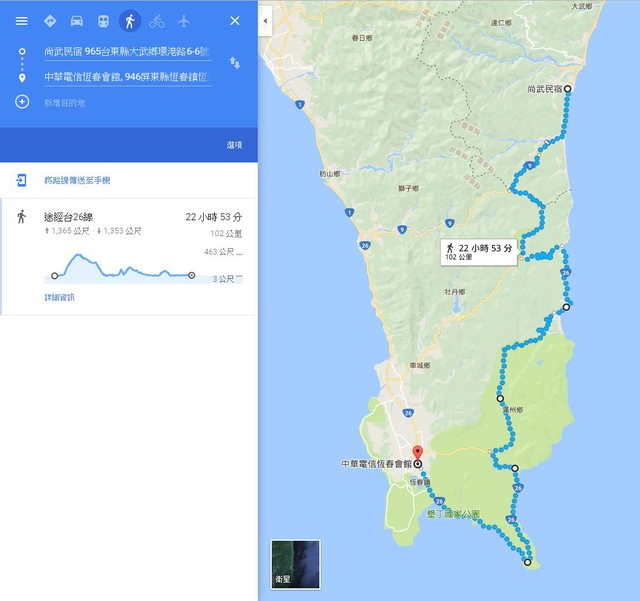Swap starting point and destination

235,63
